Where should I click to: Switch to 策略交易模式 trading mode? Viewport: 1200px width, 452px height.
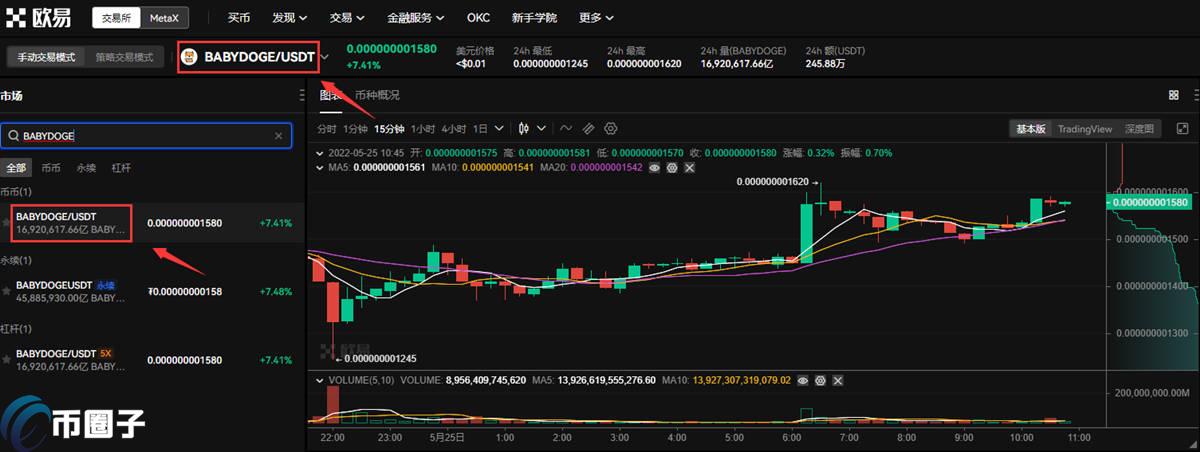click(125, 58)
